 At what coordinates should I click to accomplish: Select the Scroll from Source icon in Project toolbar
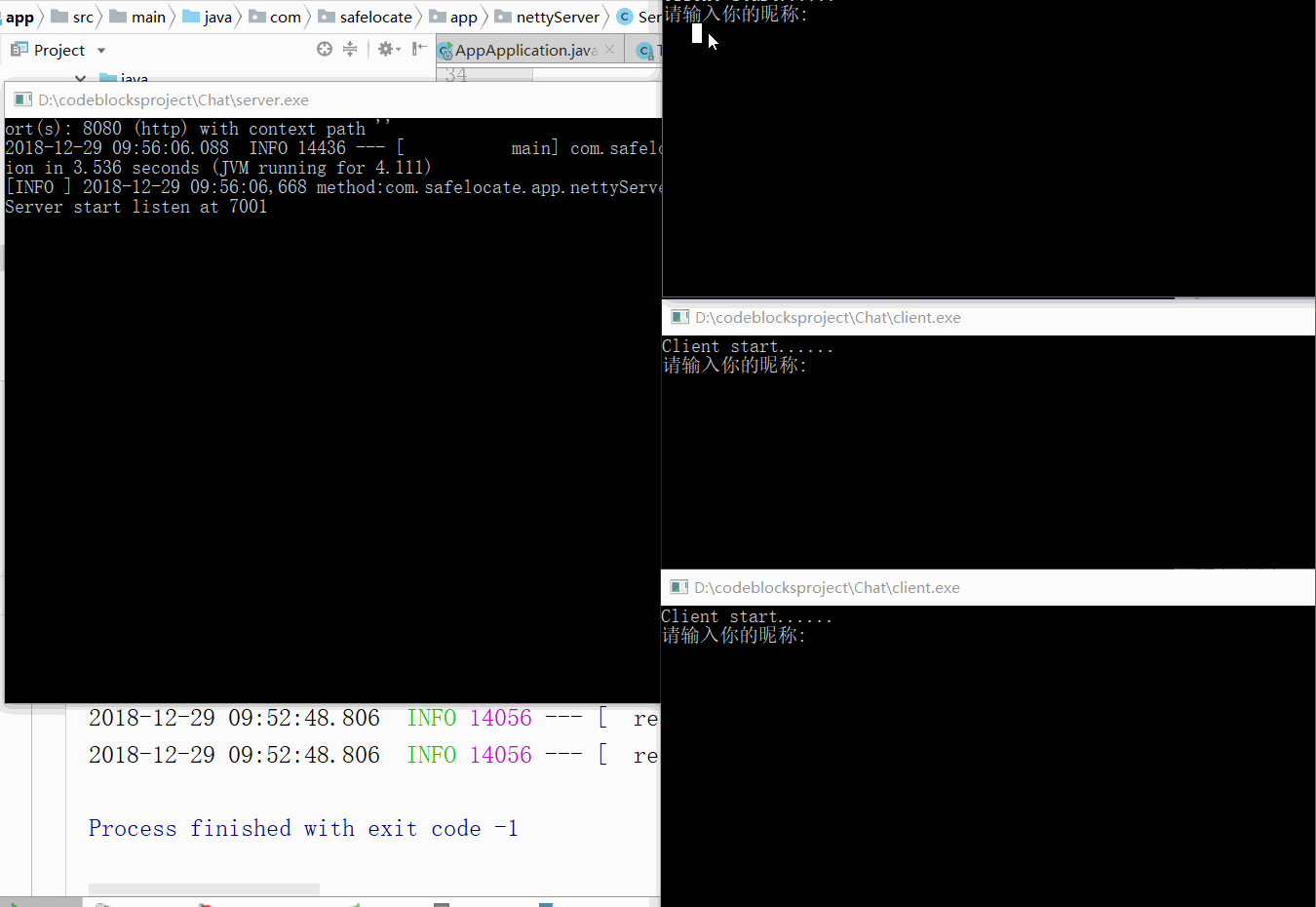[x=325, y=48]
